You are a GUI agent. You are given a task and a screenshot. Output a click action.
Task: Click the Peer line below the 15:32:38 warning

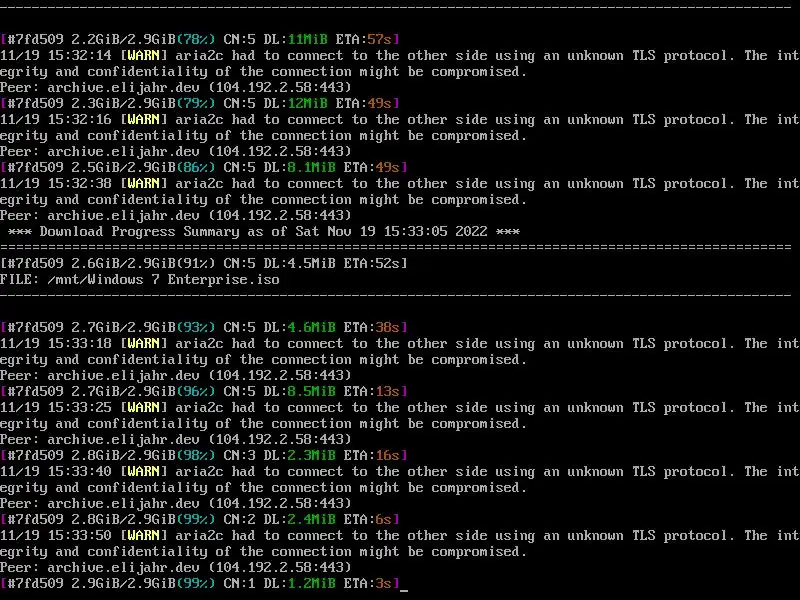[x=176, y=215]
